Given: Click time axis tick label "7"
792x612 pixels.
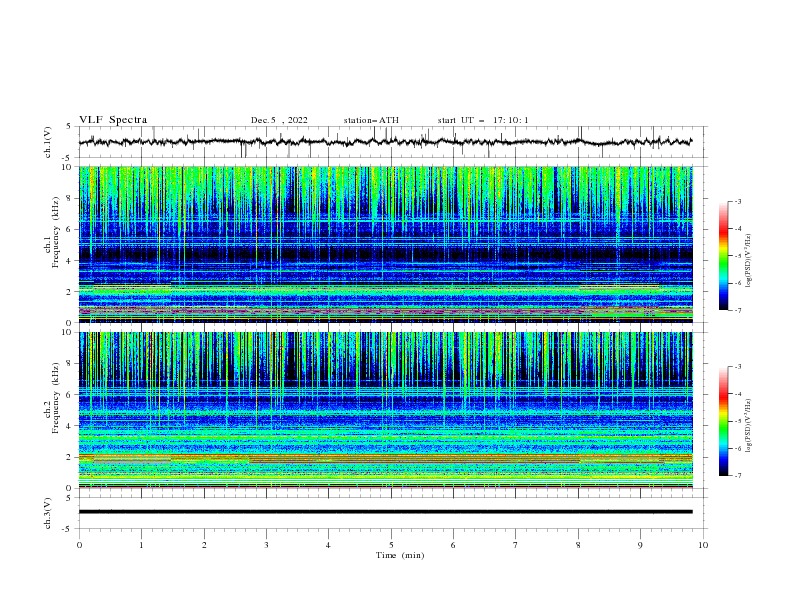Looking at the screenshot, I should (516, 545).
